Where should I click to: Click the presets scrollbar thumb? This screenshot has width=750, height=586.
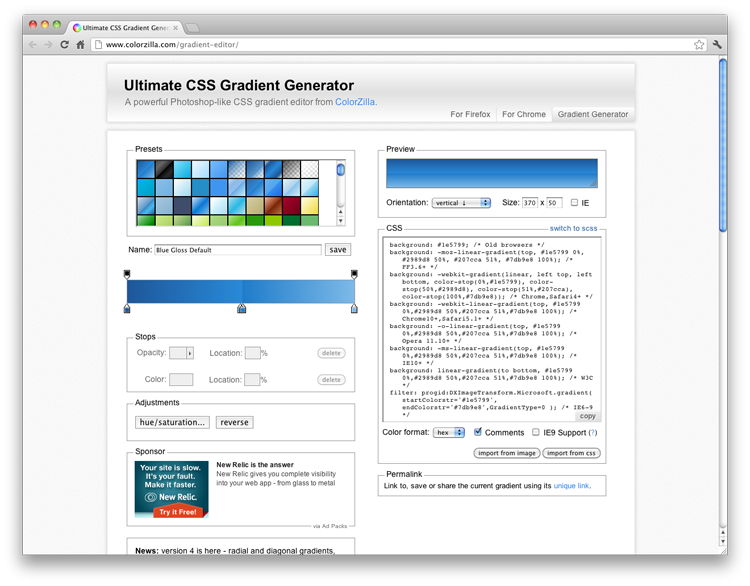[341, 169]
